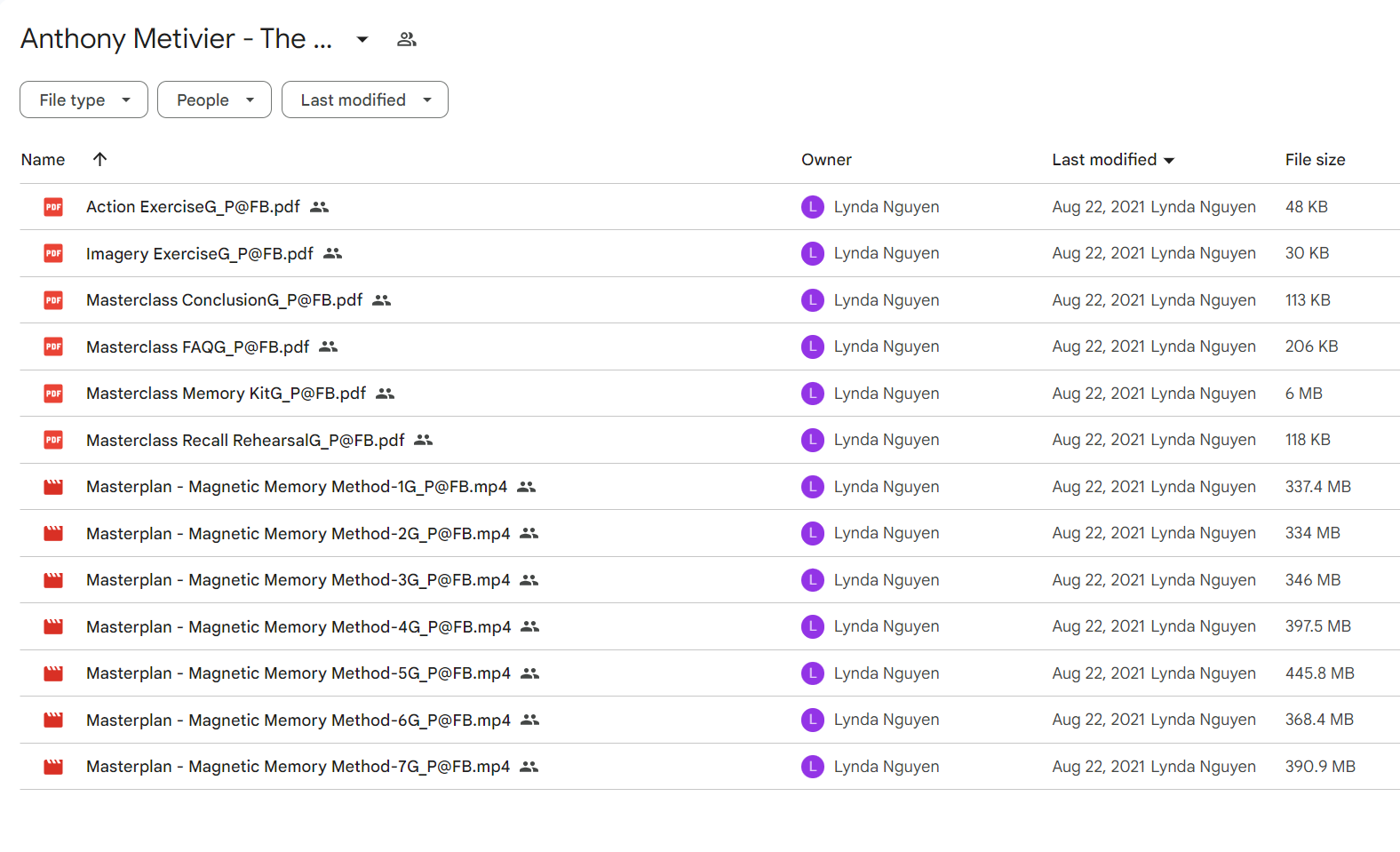The image size is (1400, 852).
Task: Select file Imagery ExerciseG_P@FB.pdf
Action: (200, 254)
